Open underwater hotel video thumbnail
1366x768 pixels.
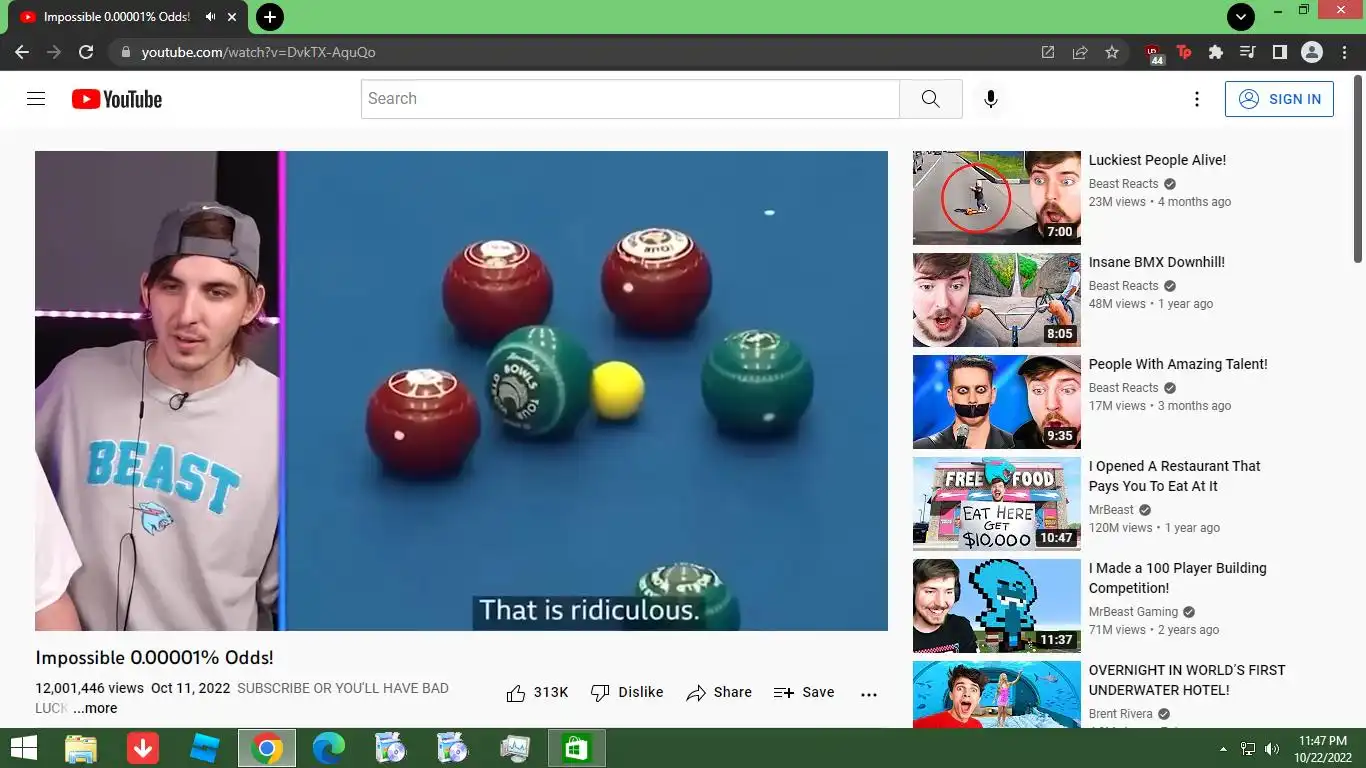[x=997, y=694]
